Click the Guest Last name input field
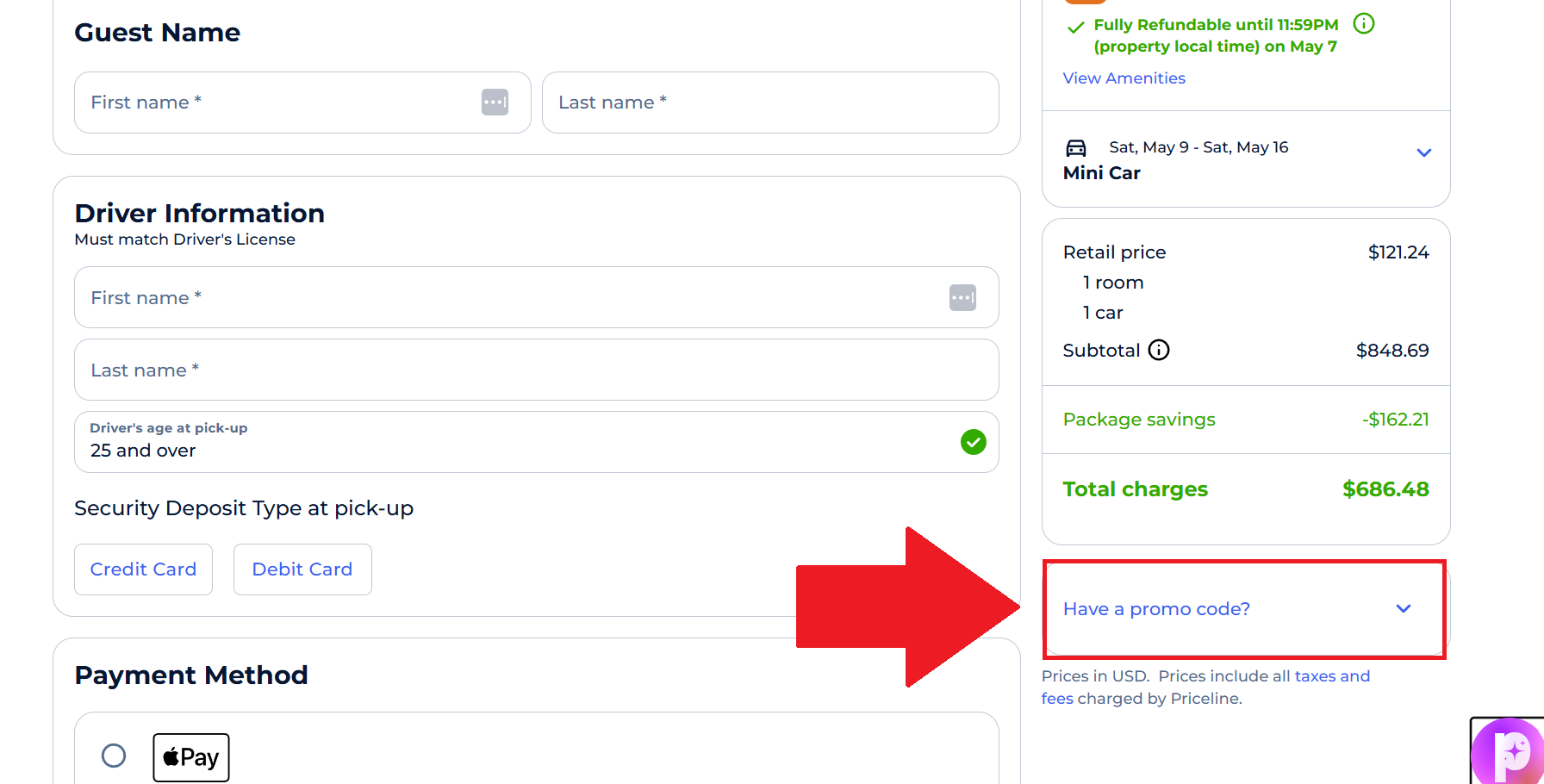 769,102
